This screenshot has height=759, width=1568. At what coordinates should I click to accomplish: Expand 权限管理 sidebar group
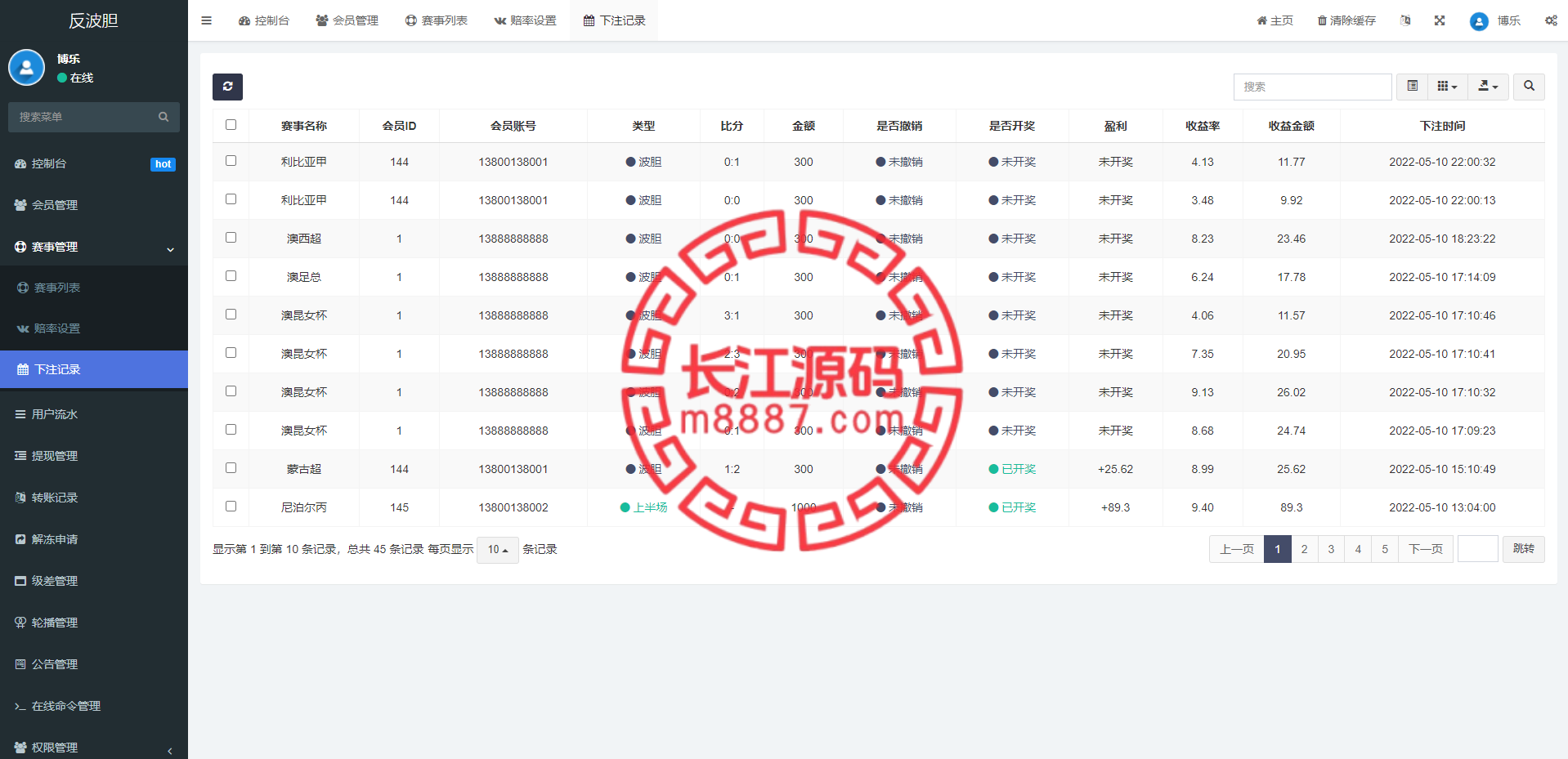tap(94, 748)
